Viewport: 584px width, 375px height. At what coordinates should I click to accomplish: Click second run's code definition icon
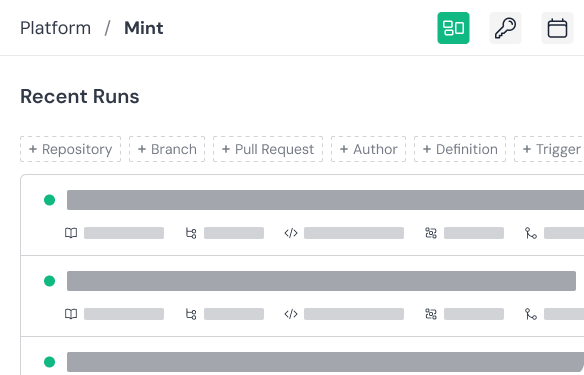click(291, 314)
